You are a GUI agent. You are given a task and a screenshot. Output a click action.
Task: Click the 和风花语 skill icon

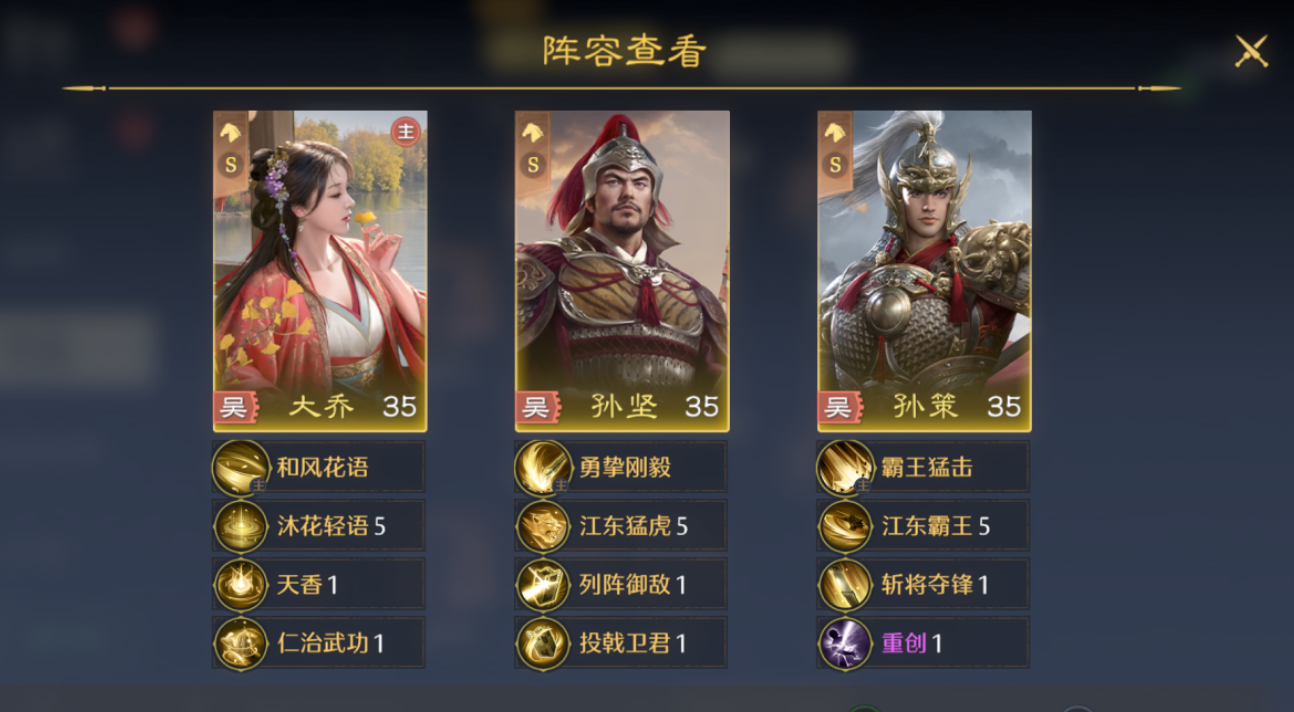click(x=241, y=467)
